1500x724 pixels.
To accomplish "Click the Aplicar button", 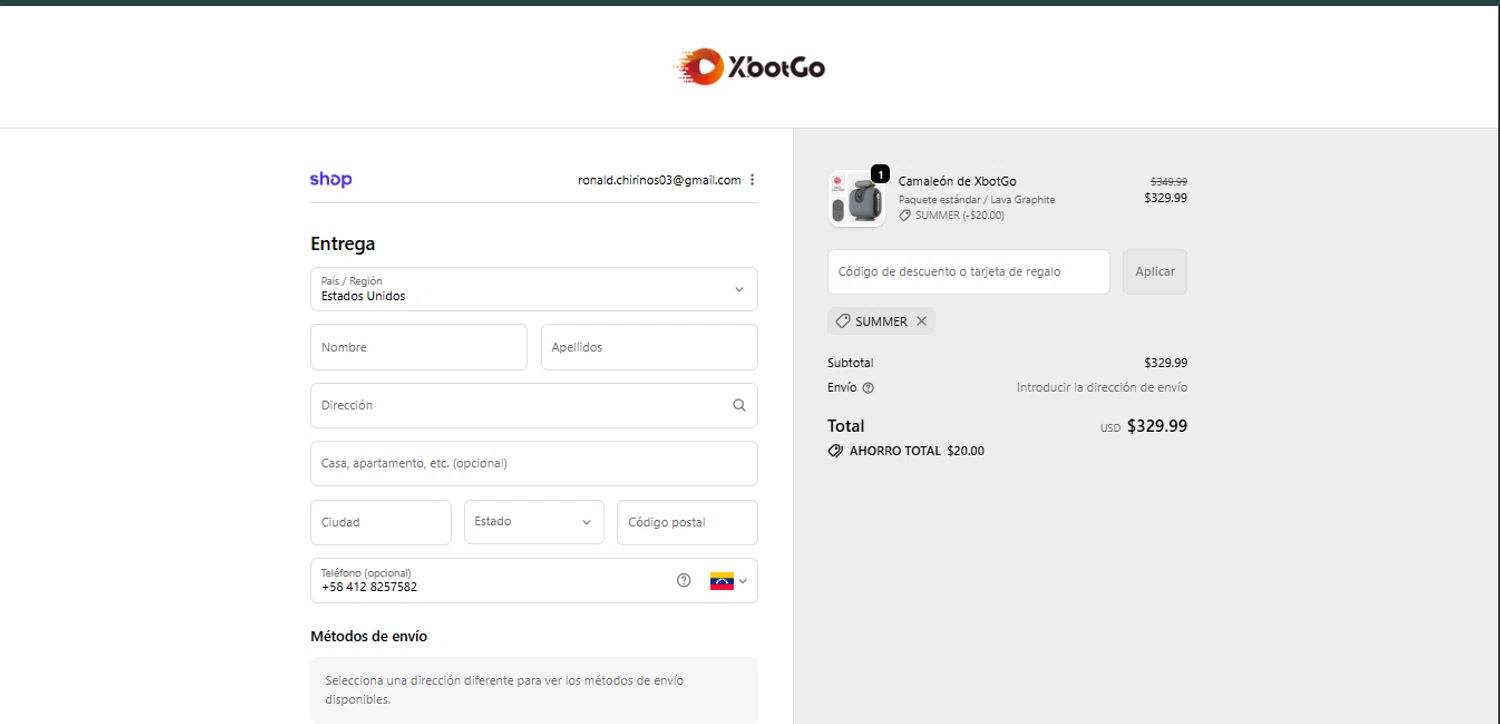I will 1155,272.
